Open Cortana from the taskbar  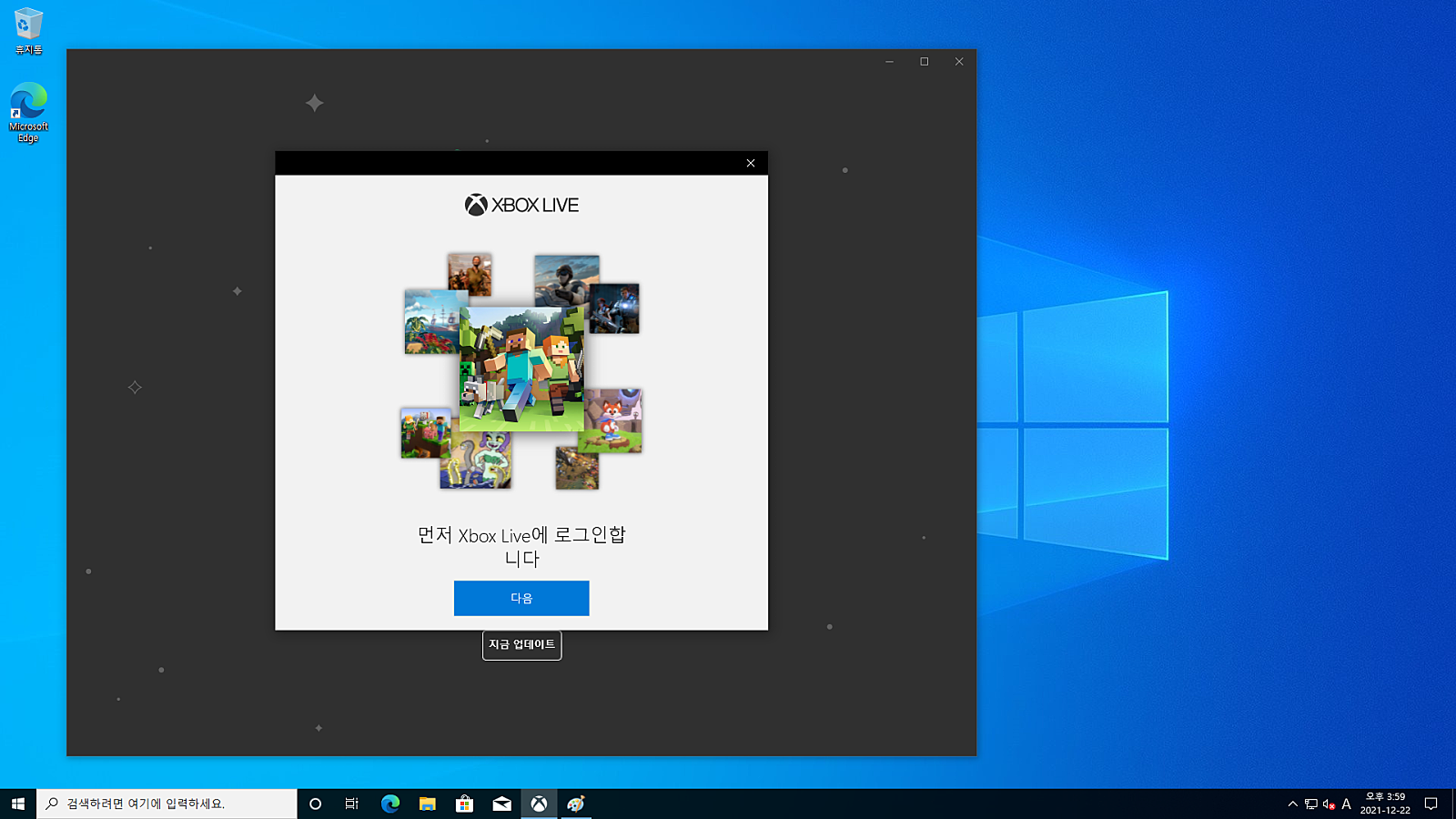pyautogui.click(x=316, y=804)
